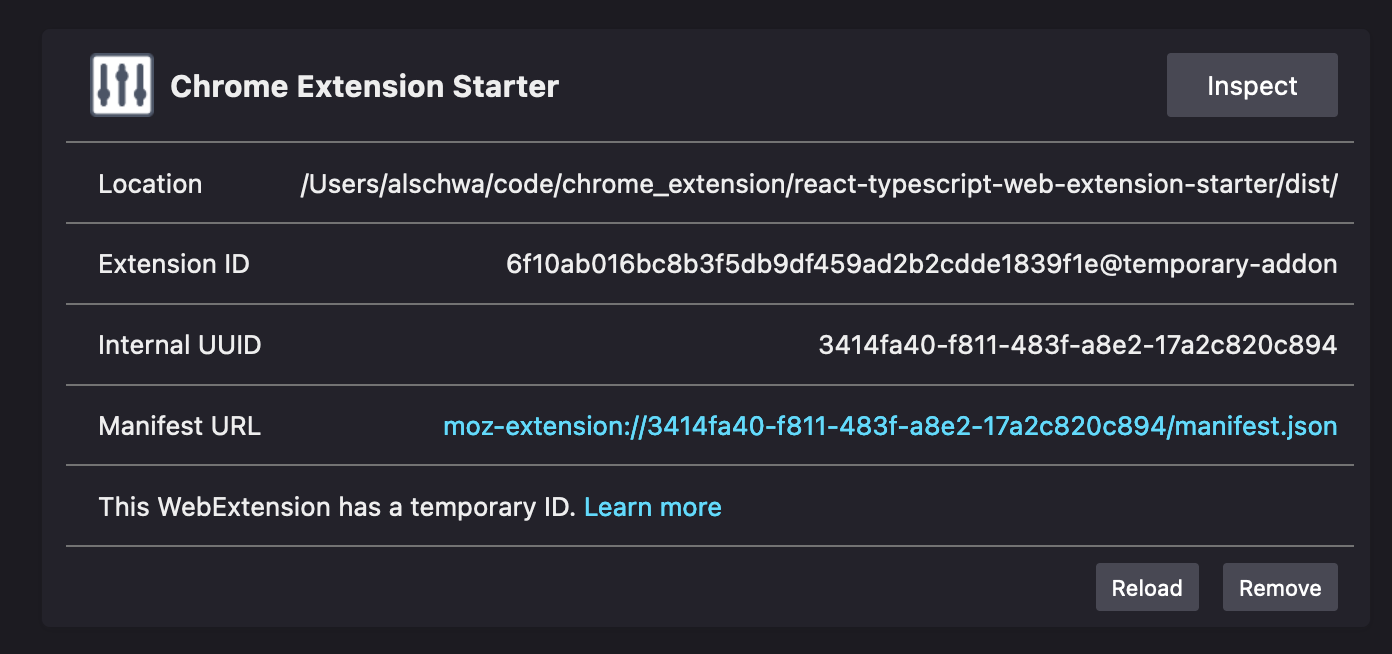
Task: Open the Learn more link
Action: (652, 507)
